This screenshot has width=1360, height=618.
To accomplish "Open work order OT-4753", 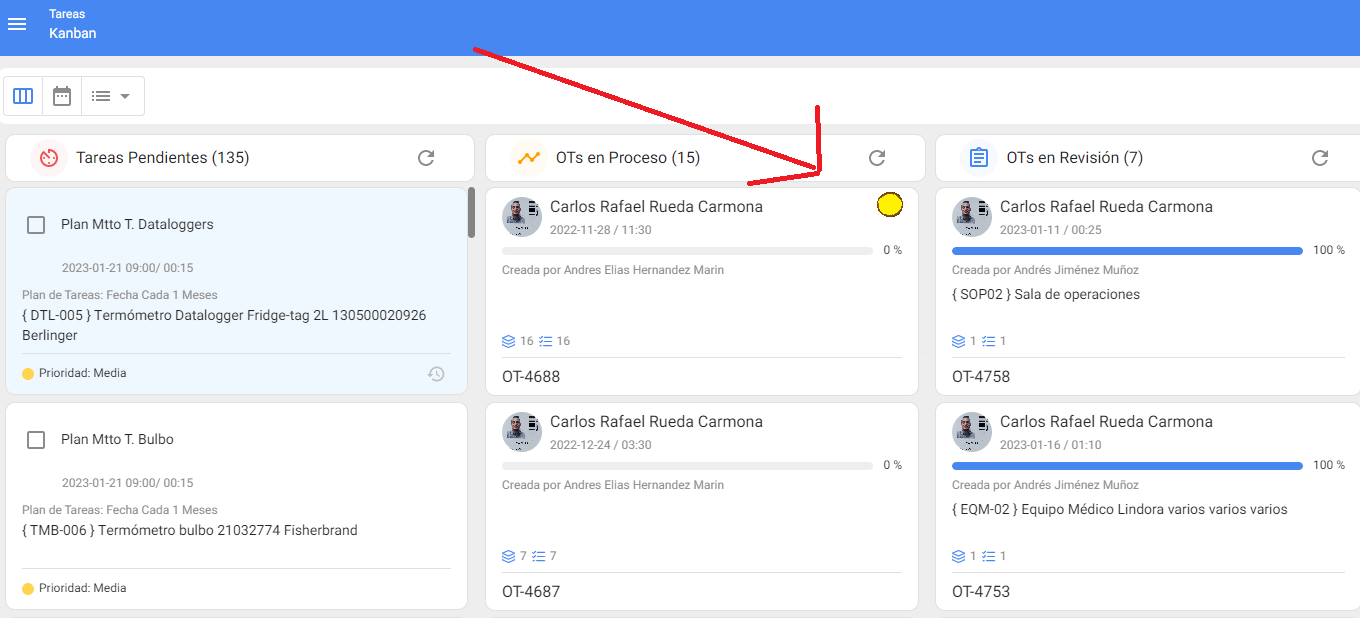I will coord(981,591).
